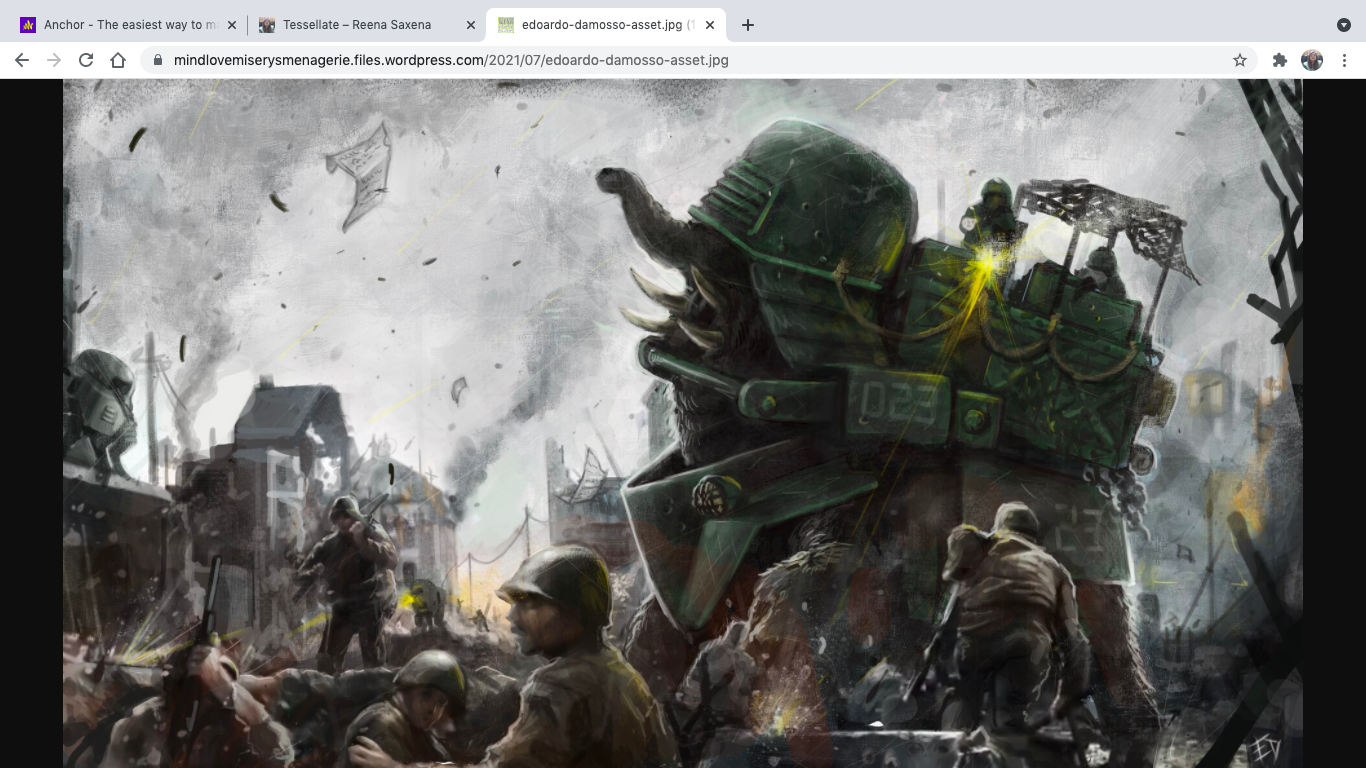Expand the tab search dropdown arrow

[1344, 25]
